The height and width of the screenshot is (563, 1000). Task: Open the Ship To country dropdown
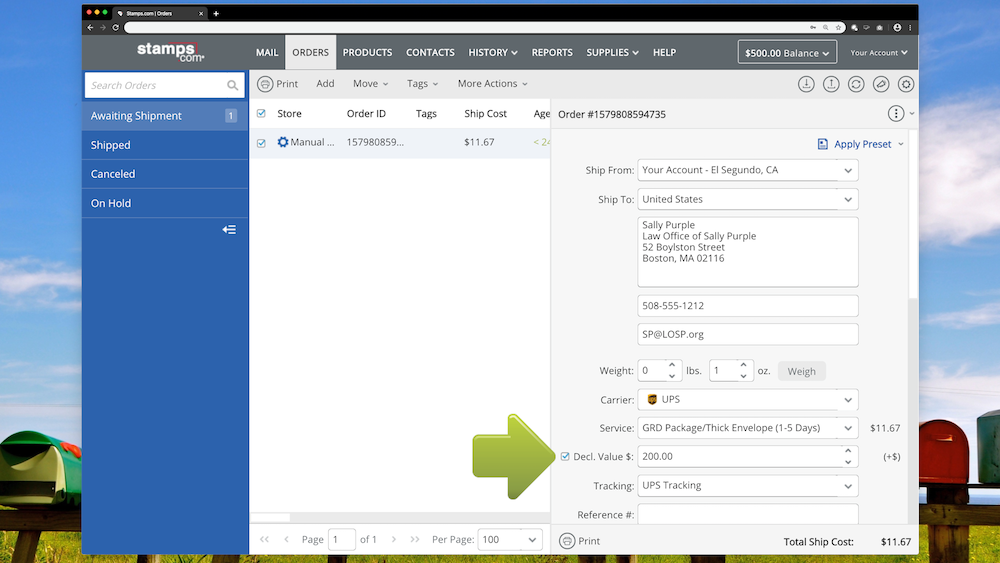[x=848, y=200]
